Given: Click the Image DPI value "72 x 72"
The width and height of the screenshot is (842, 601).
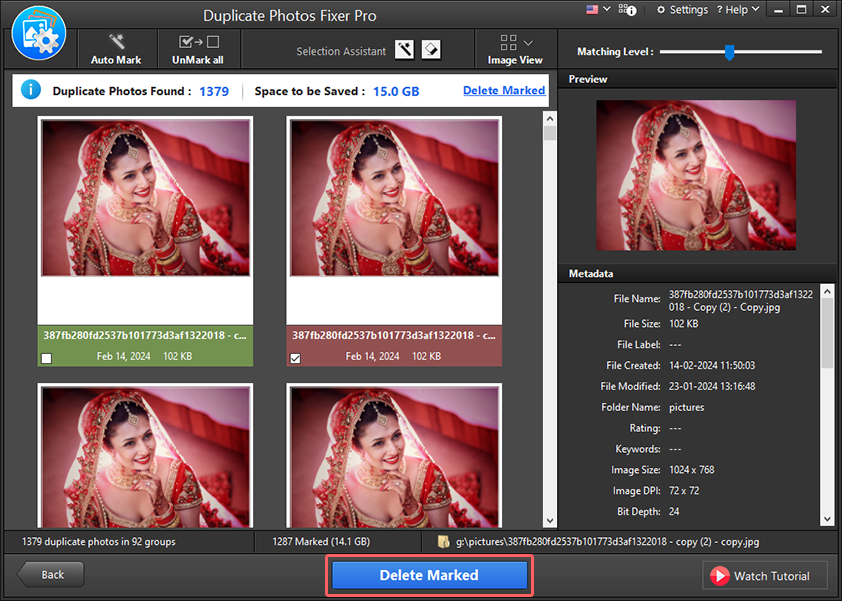Looking at the screenshot, I should 684,491.
